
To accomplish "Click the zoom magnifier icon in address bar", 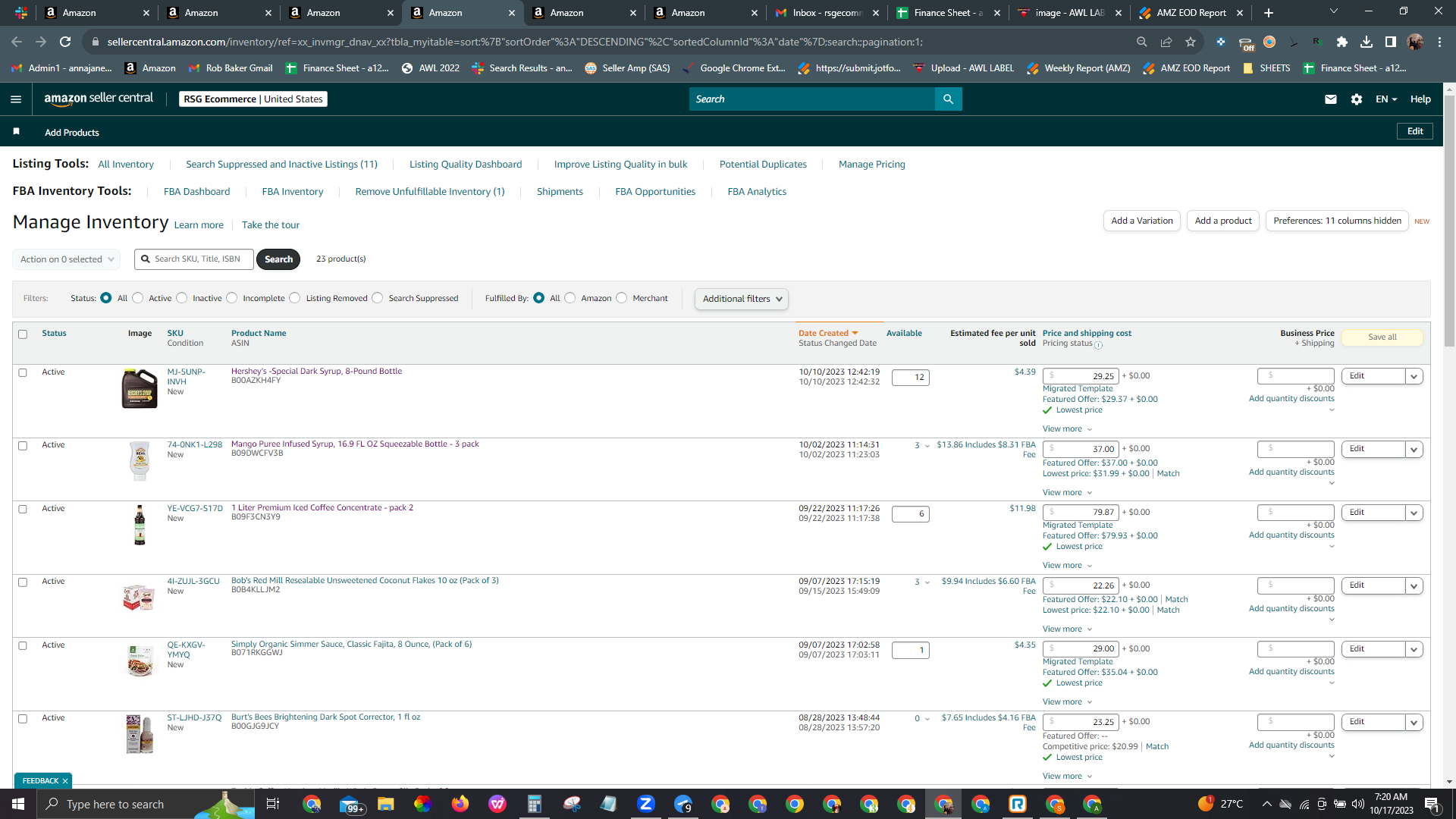I will pyautogui.click(x=1142, y=42).
